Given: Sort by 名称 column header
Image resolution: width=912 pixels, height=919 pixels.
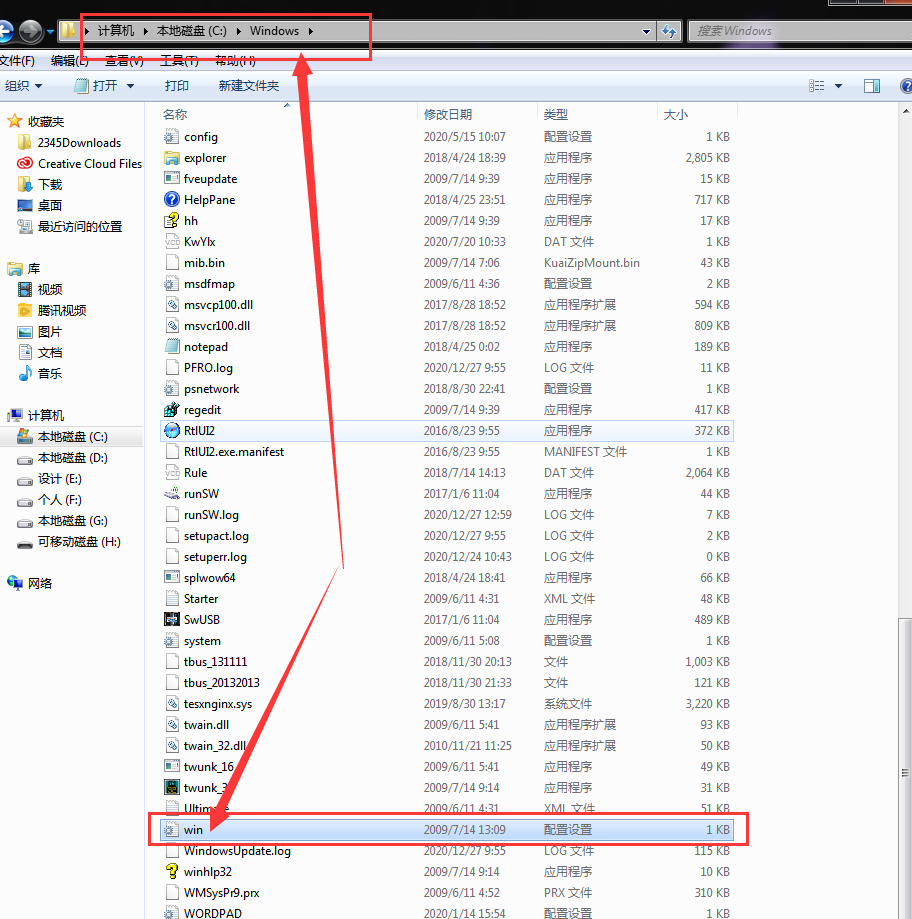Looking at the screenshot, I should click(x=175, y=114).
